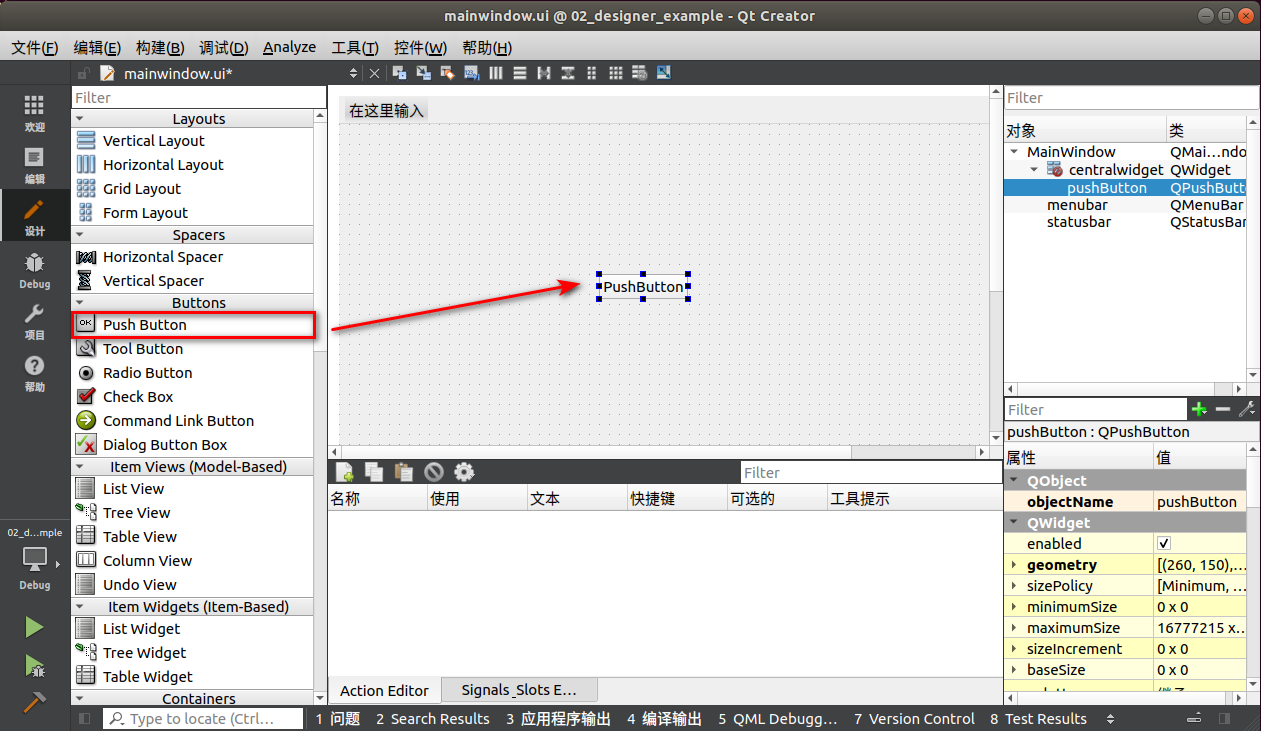Toggle the left sidebar visibility button
Image resolution: width=1261 pixels, height=731 pixels.
pyautogui.click(x=84, y=718)
